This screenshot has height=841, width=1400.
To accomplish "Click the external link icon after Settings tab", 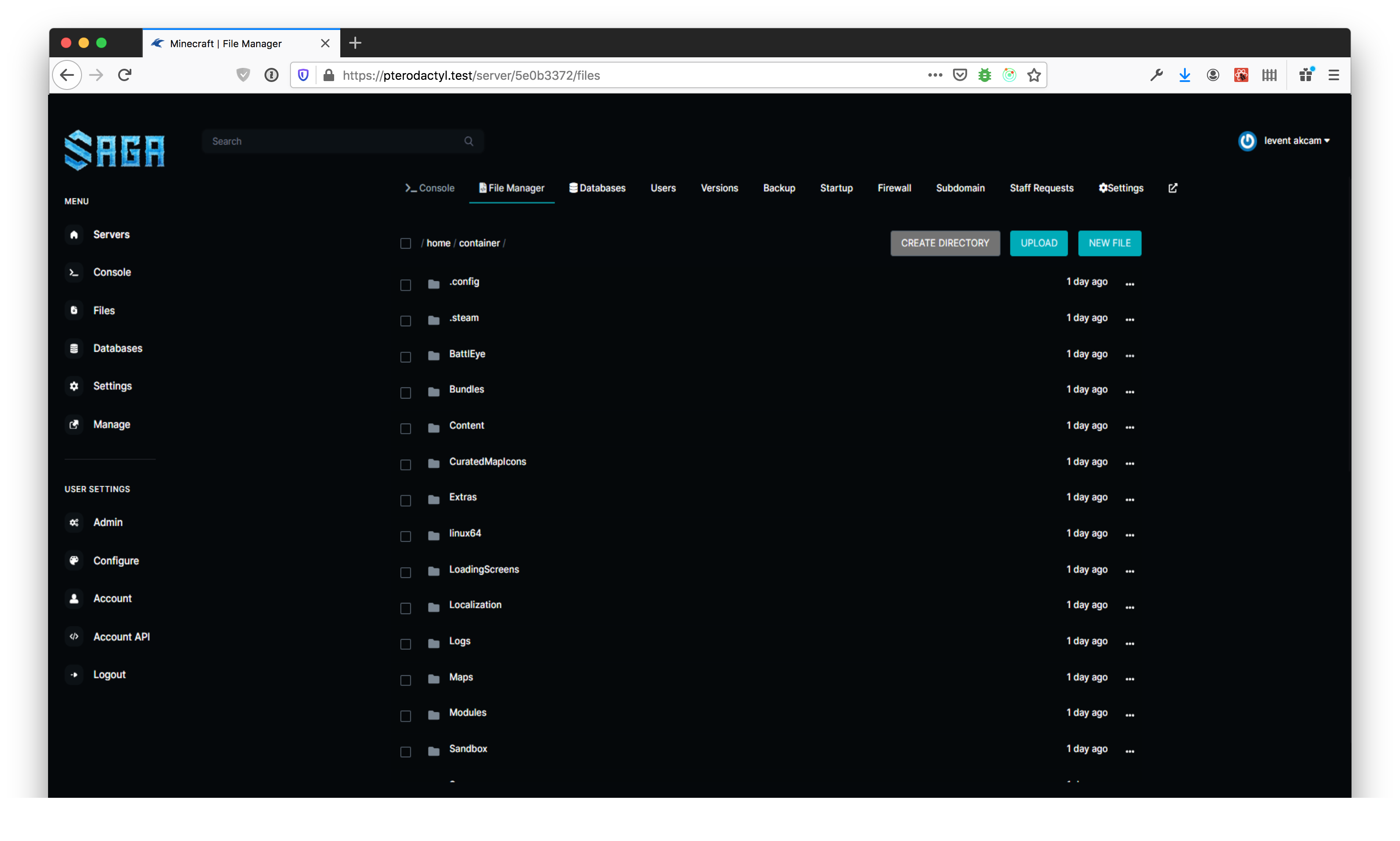I will (x=1172, y=188).
